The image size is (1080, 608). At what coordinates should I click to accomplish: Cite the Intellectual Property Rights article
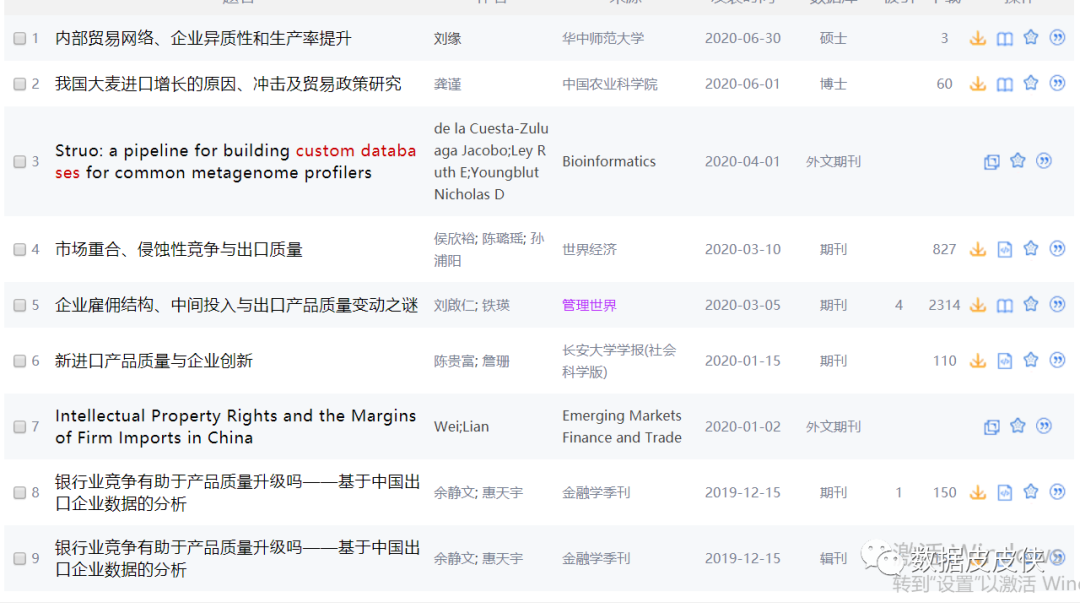[x=1044, y=426]
